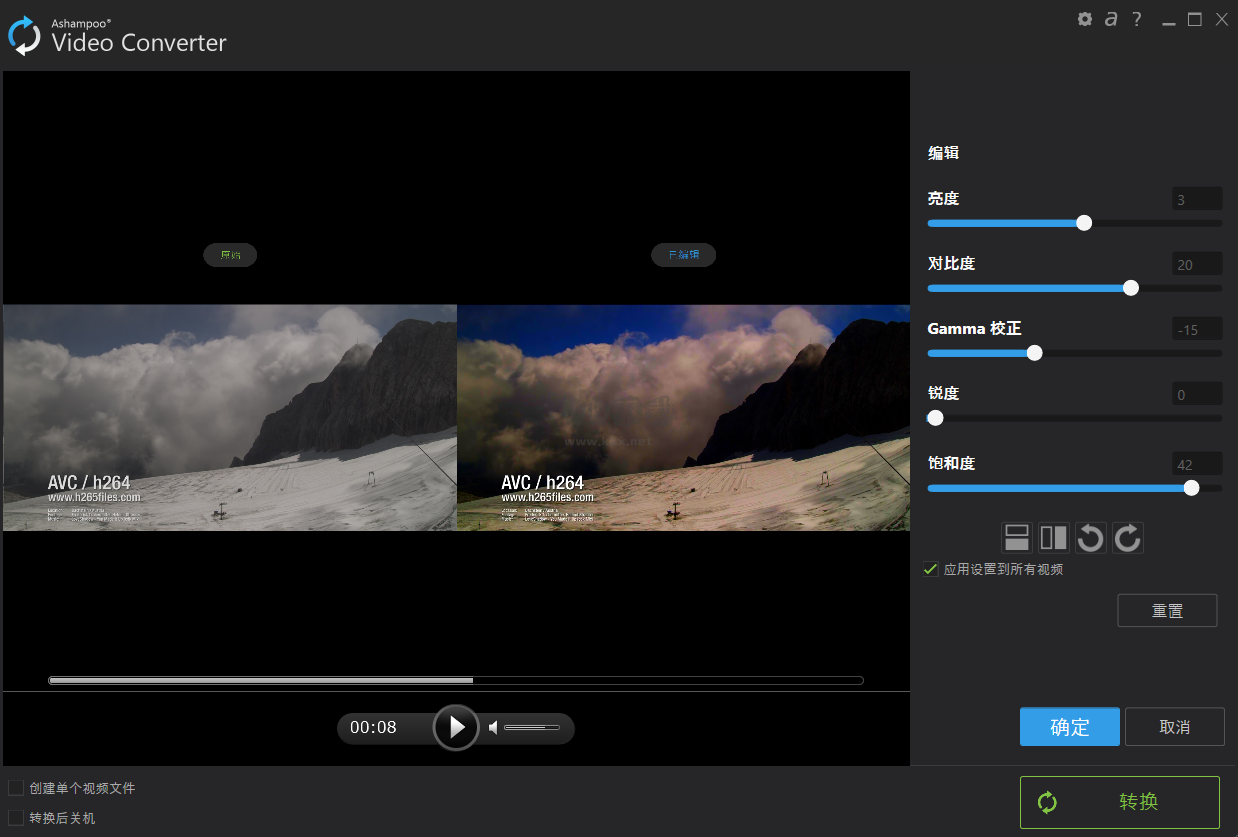Screen dimensions: 1238x837
Task: Enable 转换后关机 option
Action: 15,817
